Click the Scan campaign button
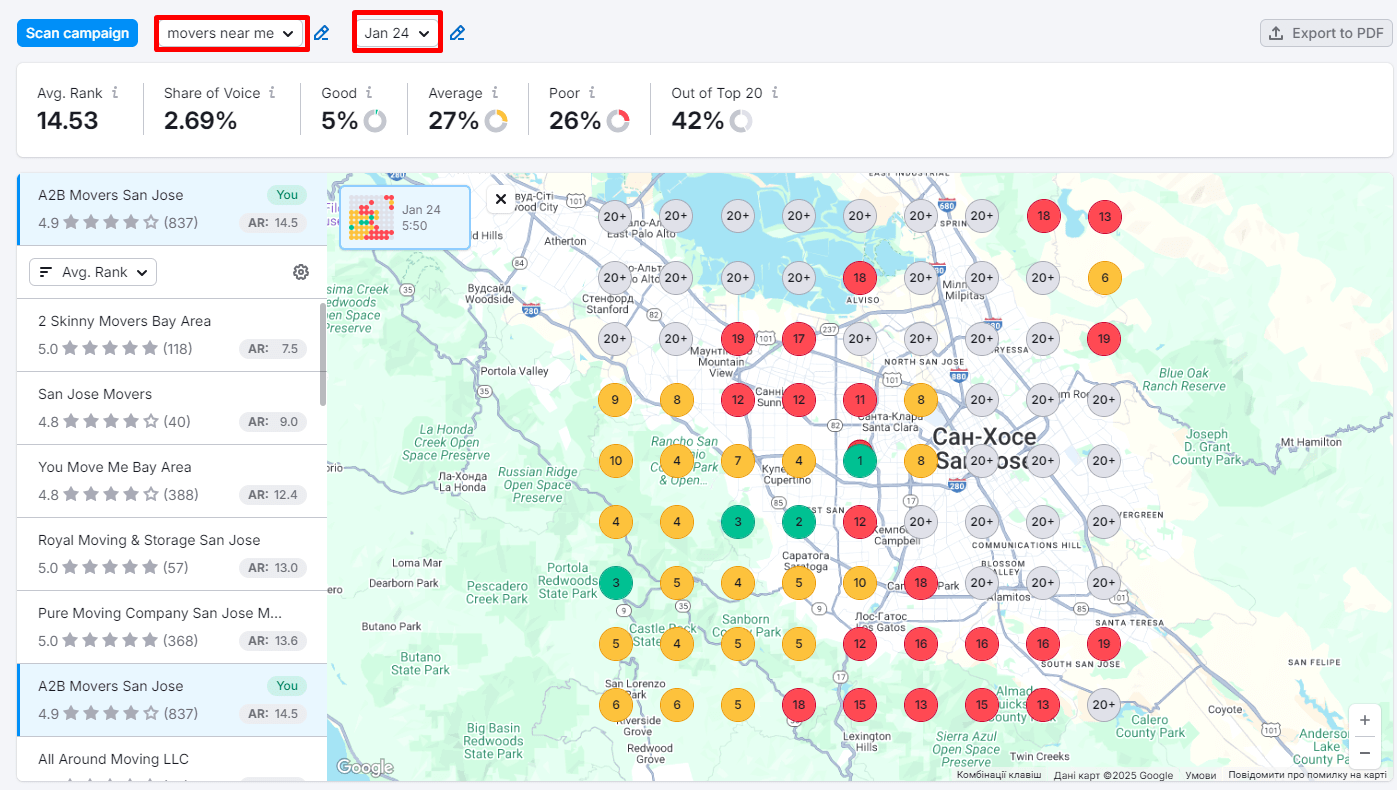The height and width of the screenshot is (790, 1397). click(77, 33)
